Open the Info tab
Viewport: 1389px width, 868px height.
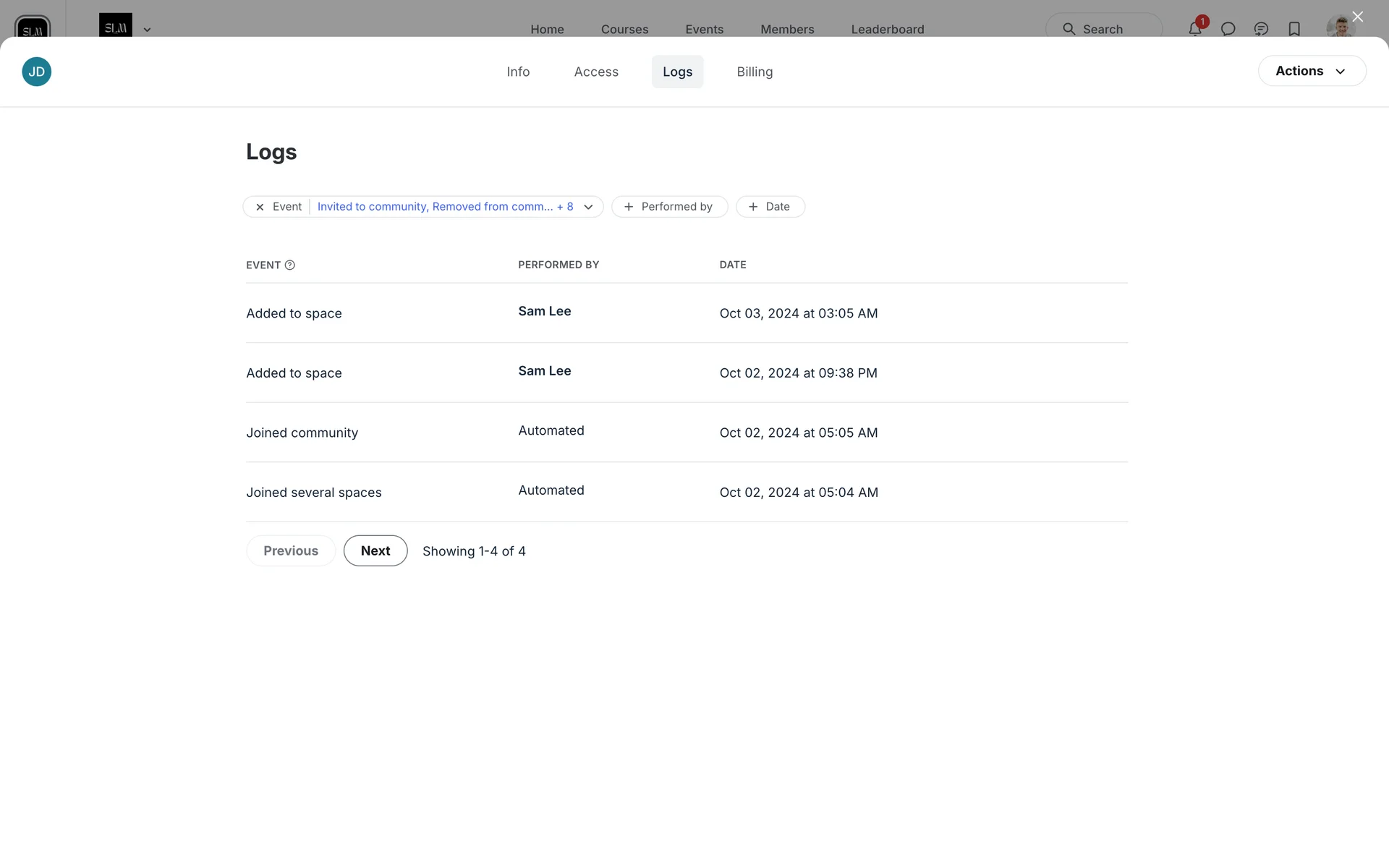click(518, 72)
